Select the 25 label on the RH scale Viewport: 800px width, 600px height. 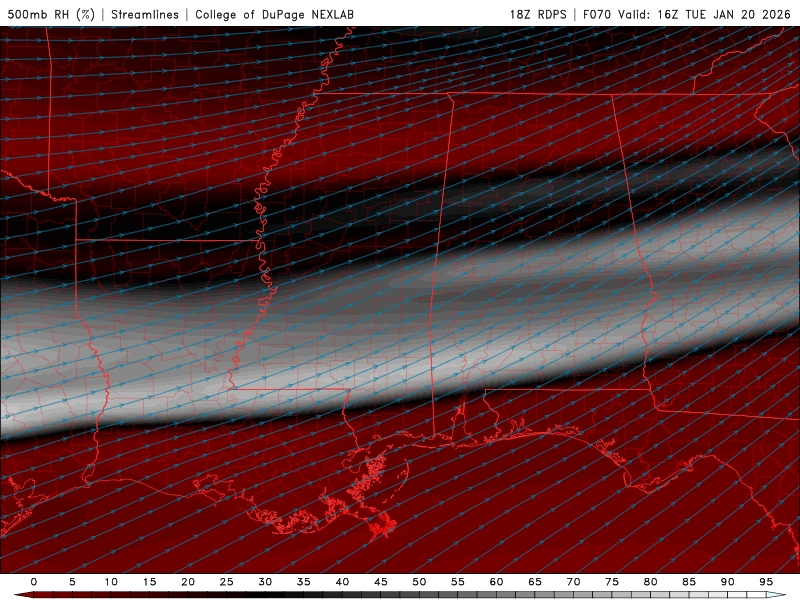[227, 582]
